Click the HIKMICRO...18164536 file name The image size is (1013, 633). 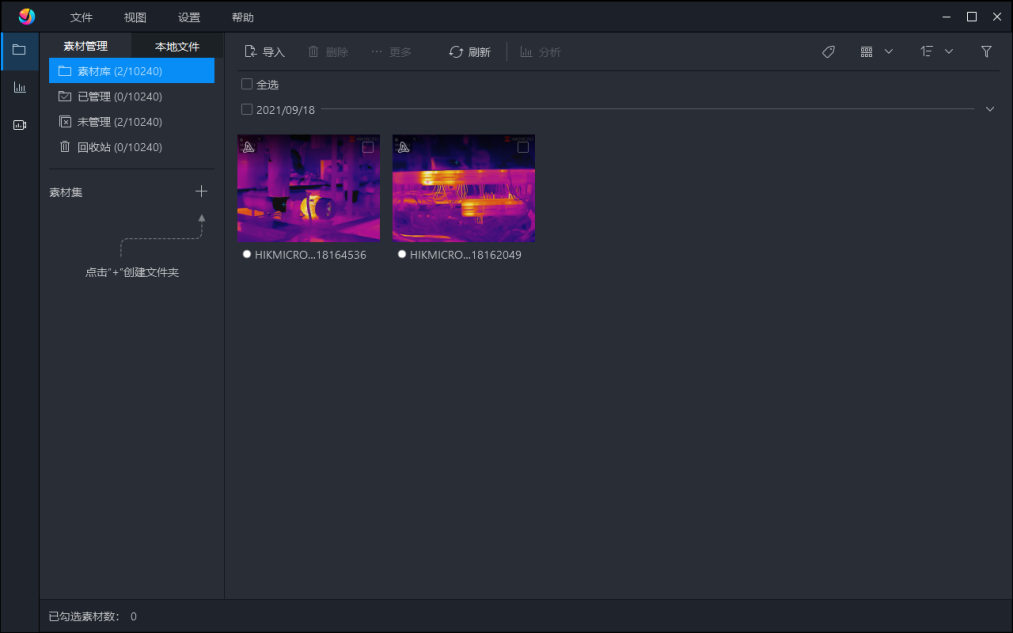[311, 254]
